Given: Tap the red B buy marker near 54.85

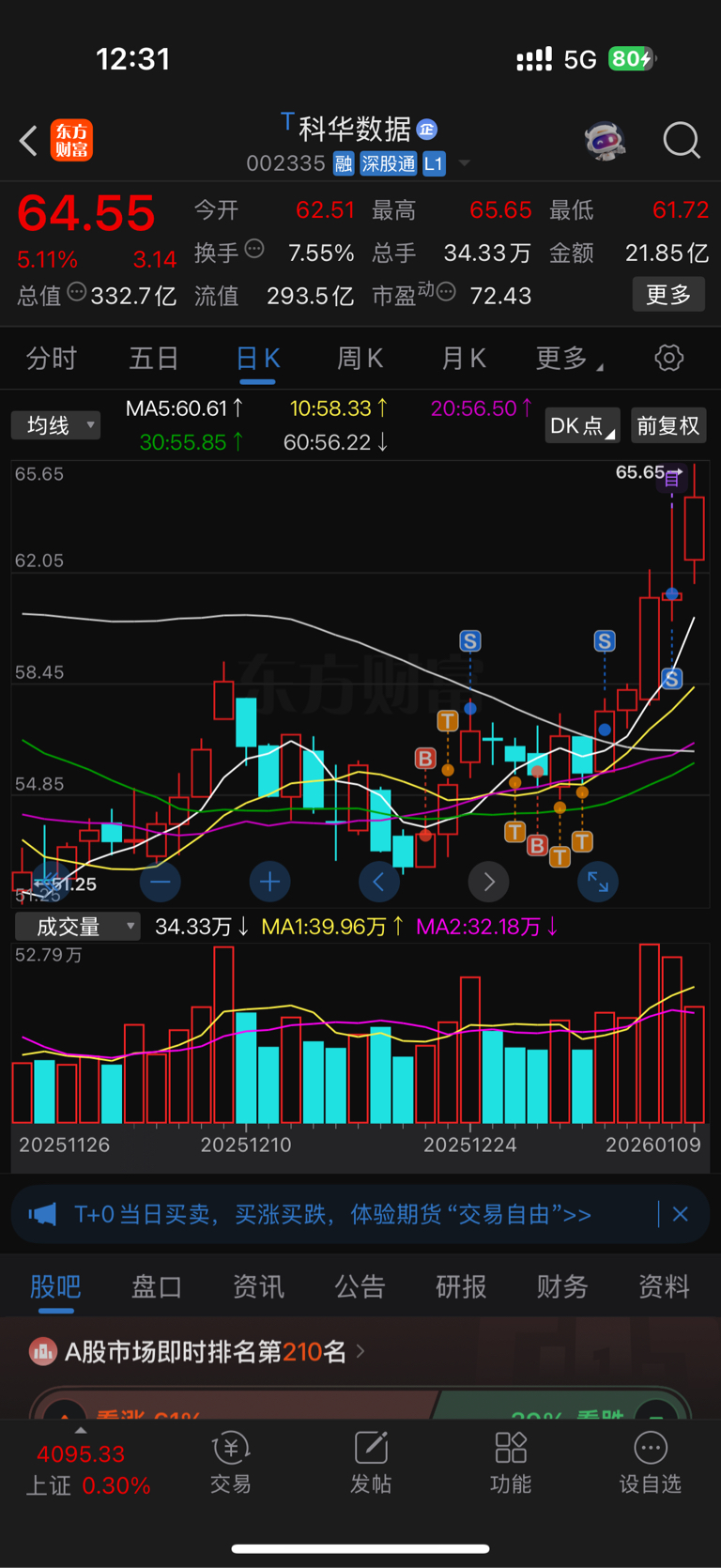Looking at the screenshot, I should click(425, 758).
